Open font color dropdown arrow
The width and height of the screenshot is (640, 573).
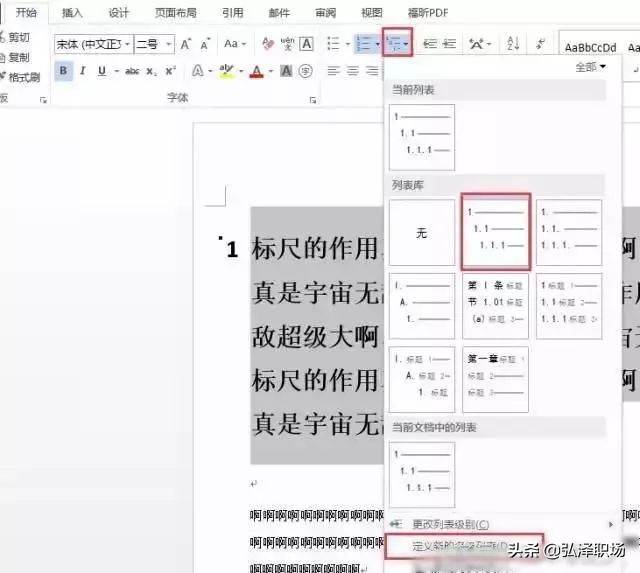coord(271,72)
